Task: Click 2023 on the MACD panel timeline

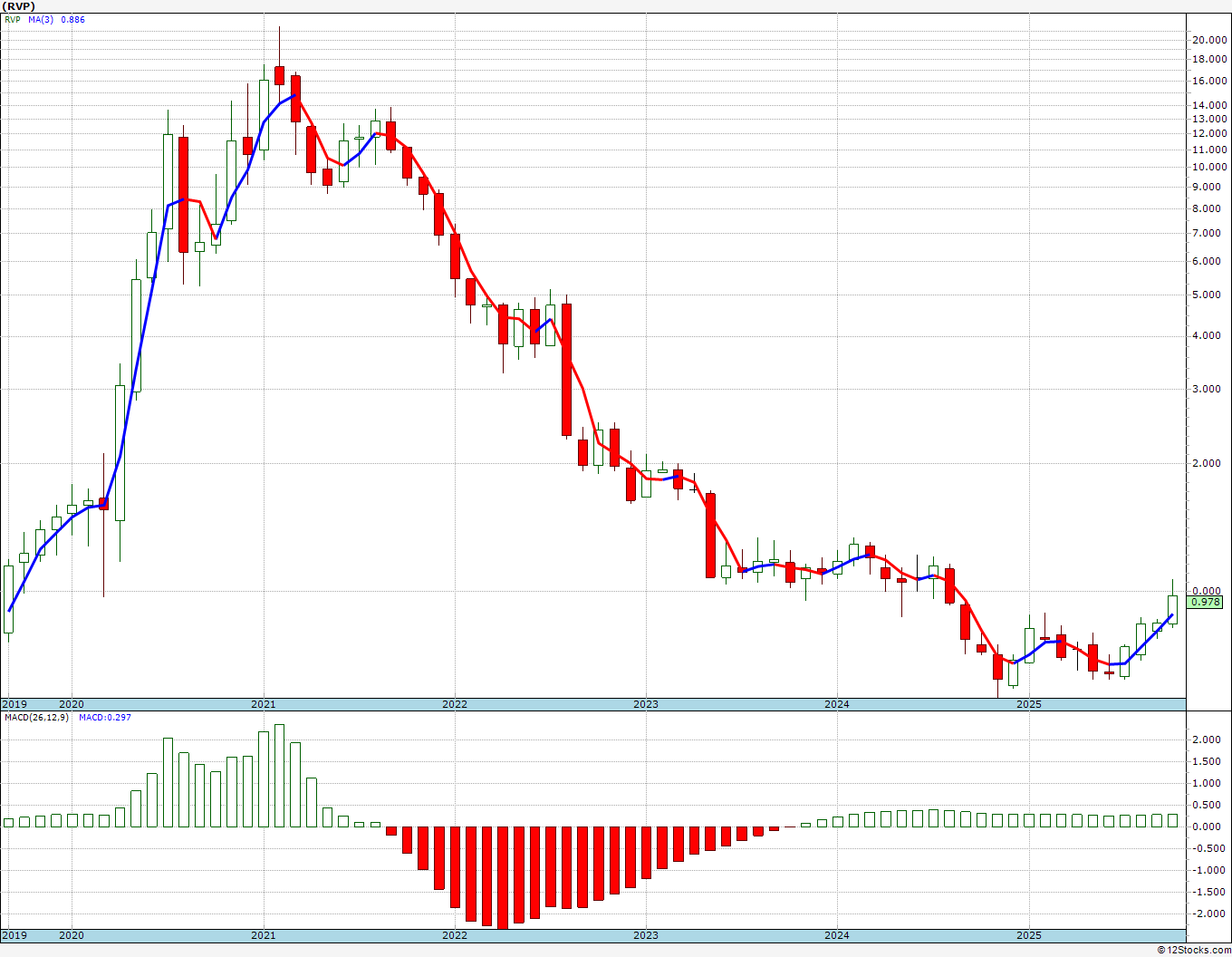Action: click(x=646, y=935)
